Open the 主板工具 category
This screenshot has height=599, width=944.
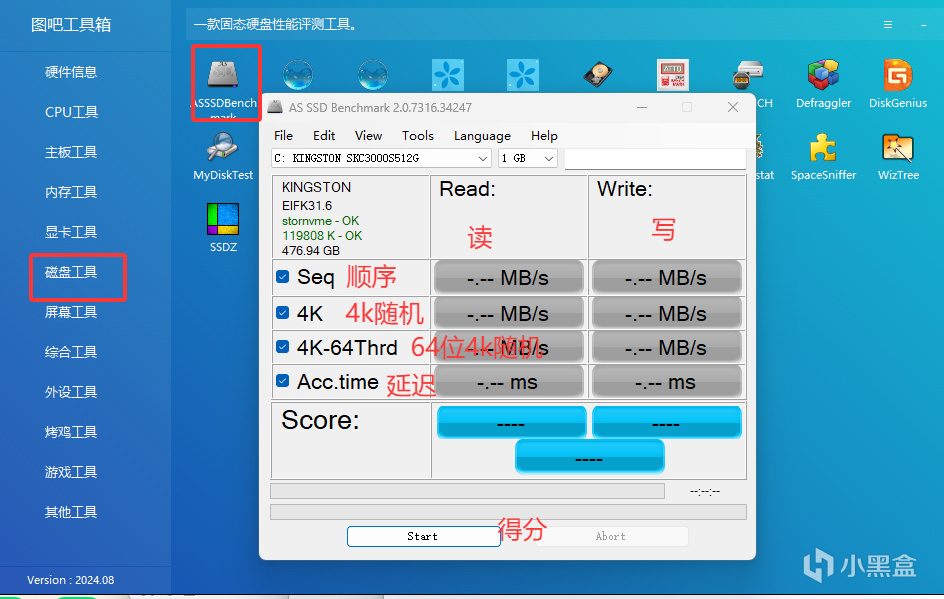pos(71,152)
